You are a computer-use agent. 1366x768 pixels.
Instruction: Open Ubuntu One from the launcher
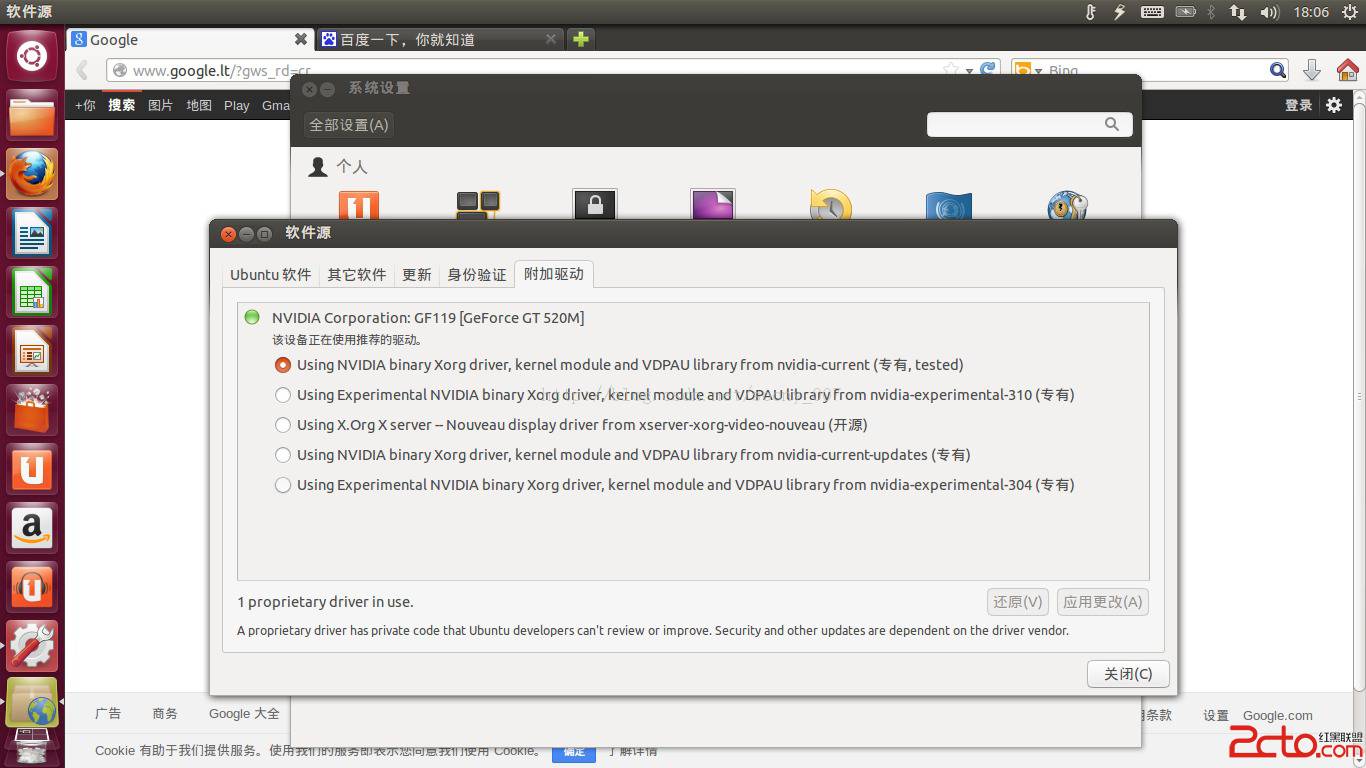pyautogui.click(x=32, y=470)
